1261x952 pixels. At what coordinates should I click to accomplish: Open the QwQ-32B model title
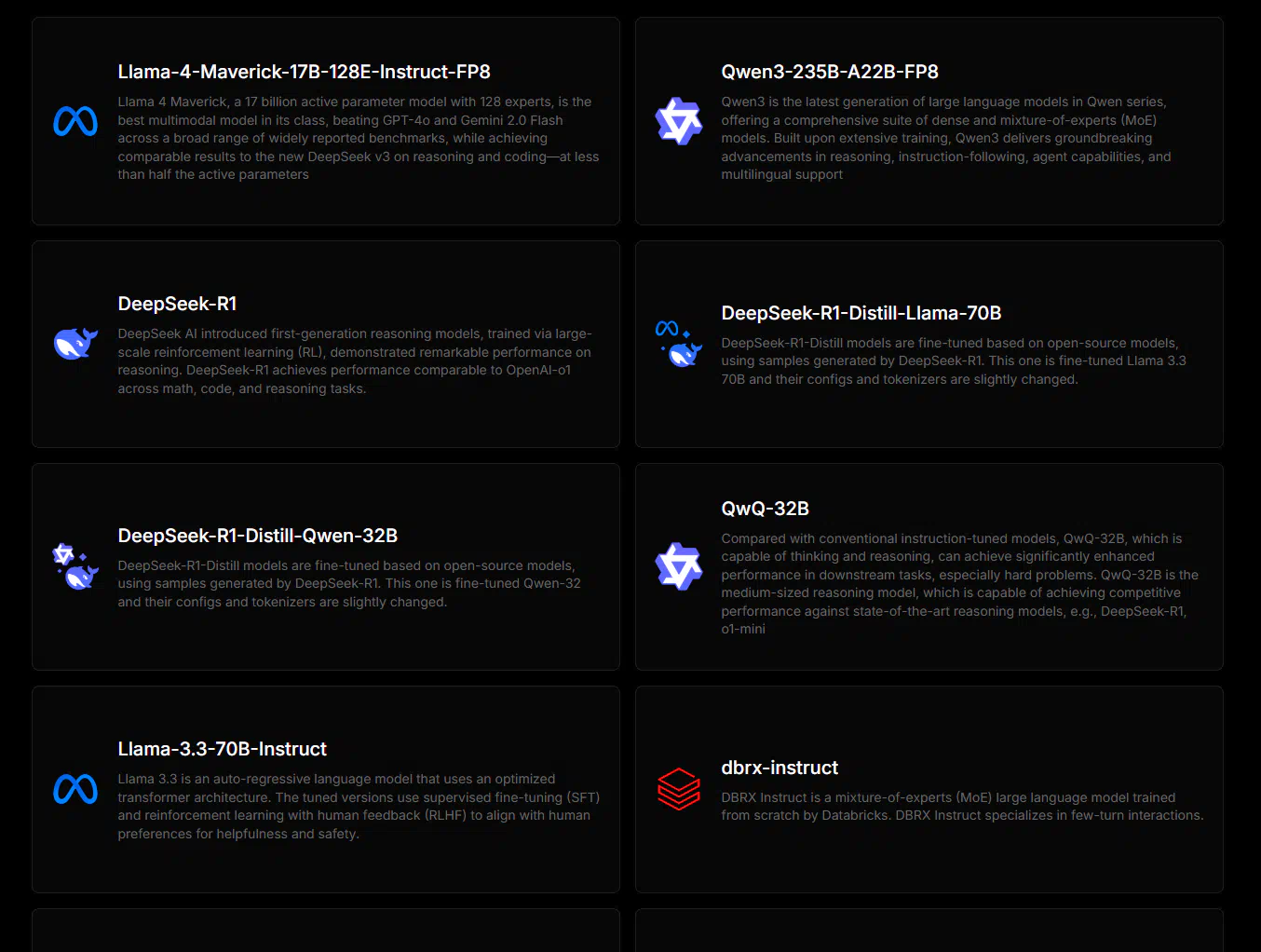[x=765, y=509]
